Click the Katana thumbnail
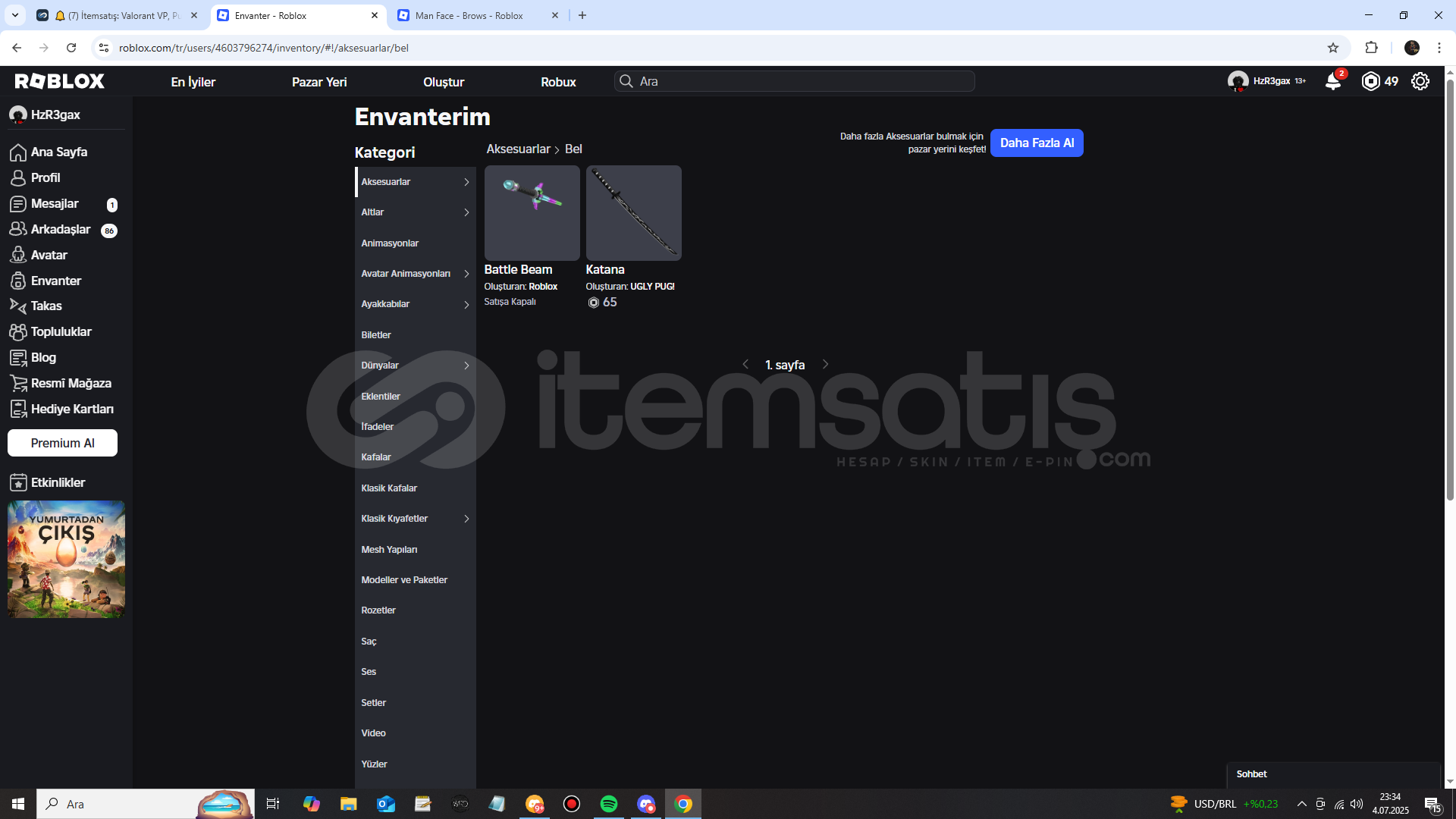This screenshot has height=819, width=1456. click(x=633, y=213)
